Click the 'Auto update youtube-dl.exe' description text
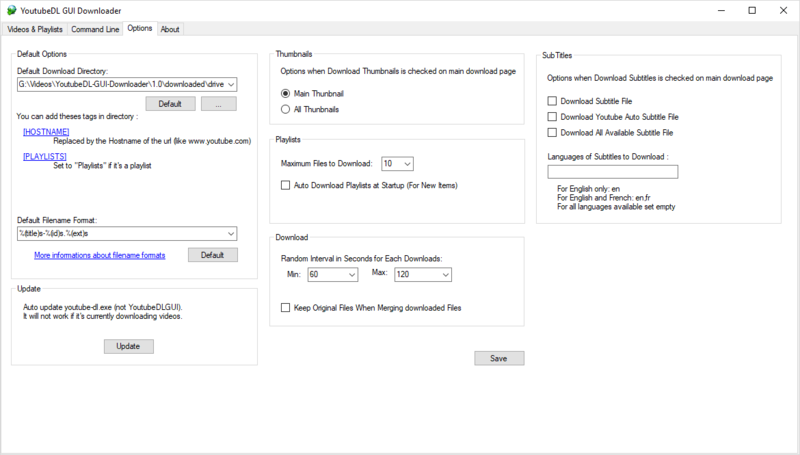800x455 pixels. (103, 307)
